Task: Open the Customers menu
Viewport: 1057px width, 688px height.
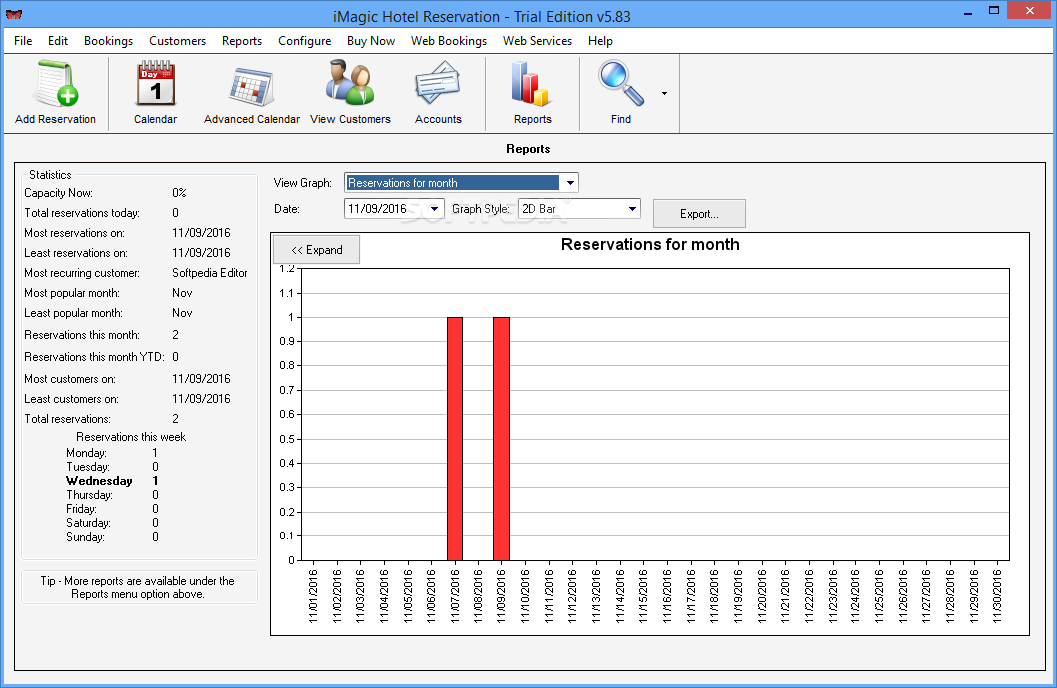Action: 177,41
